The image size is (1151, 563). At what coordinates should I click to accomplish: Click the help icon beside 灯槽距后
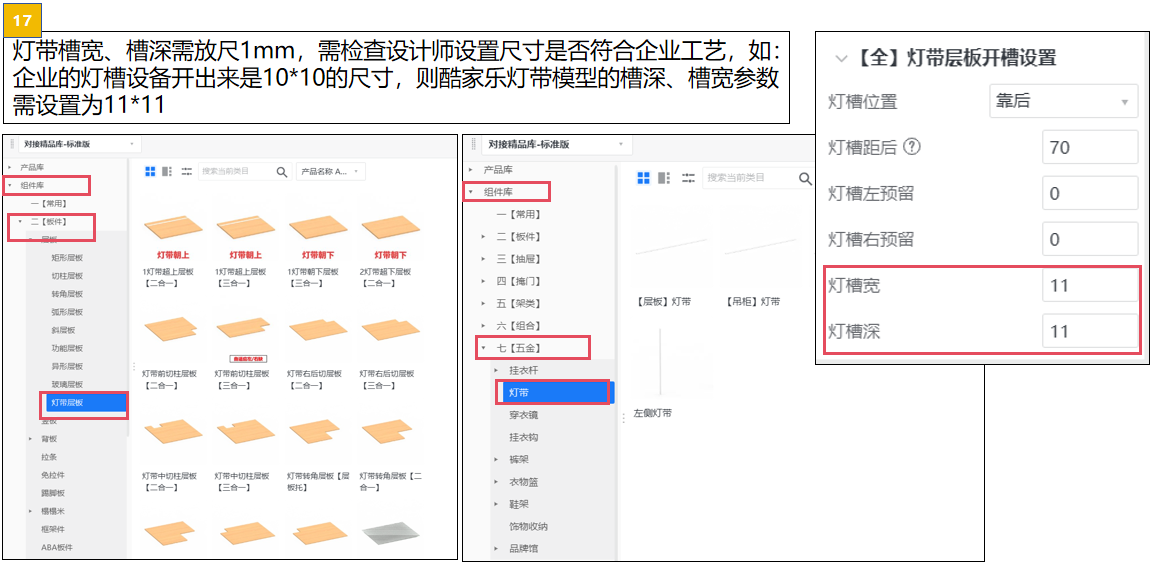[x=911, y=147]
